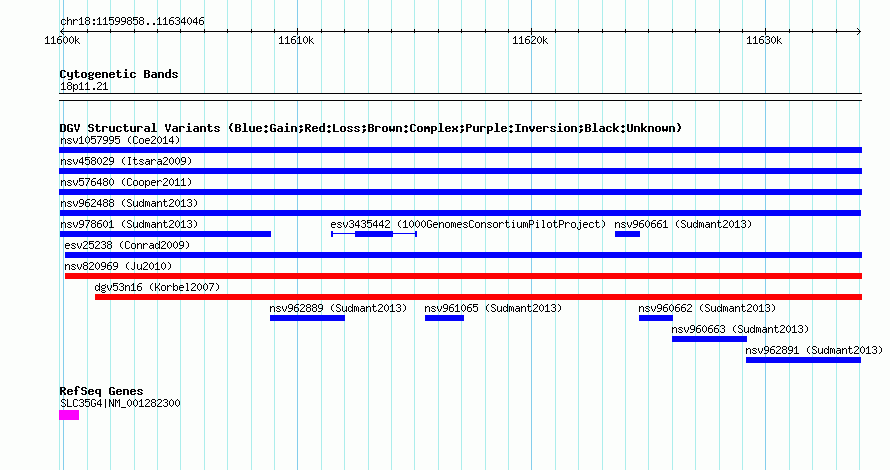Click the 'nsv960662 (Sudmant2013)' label
This screenshot has height=470, width=890.
pyautogui.click(x=707, y=308)
